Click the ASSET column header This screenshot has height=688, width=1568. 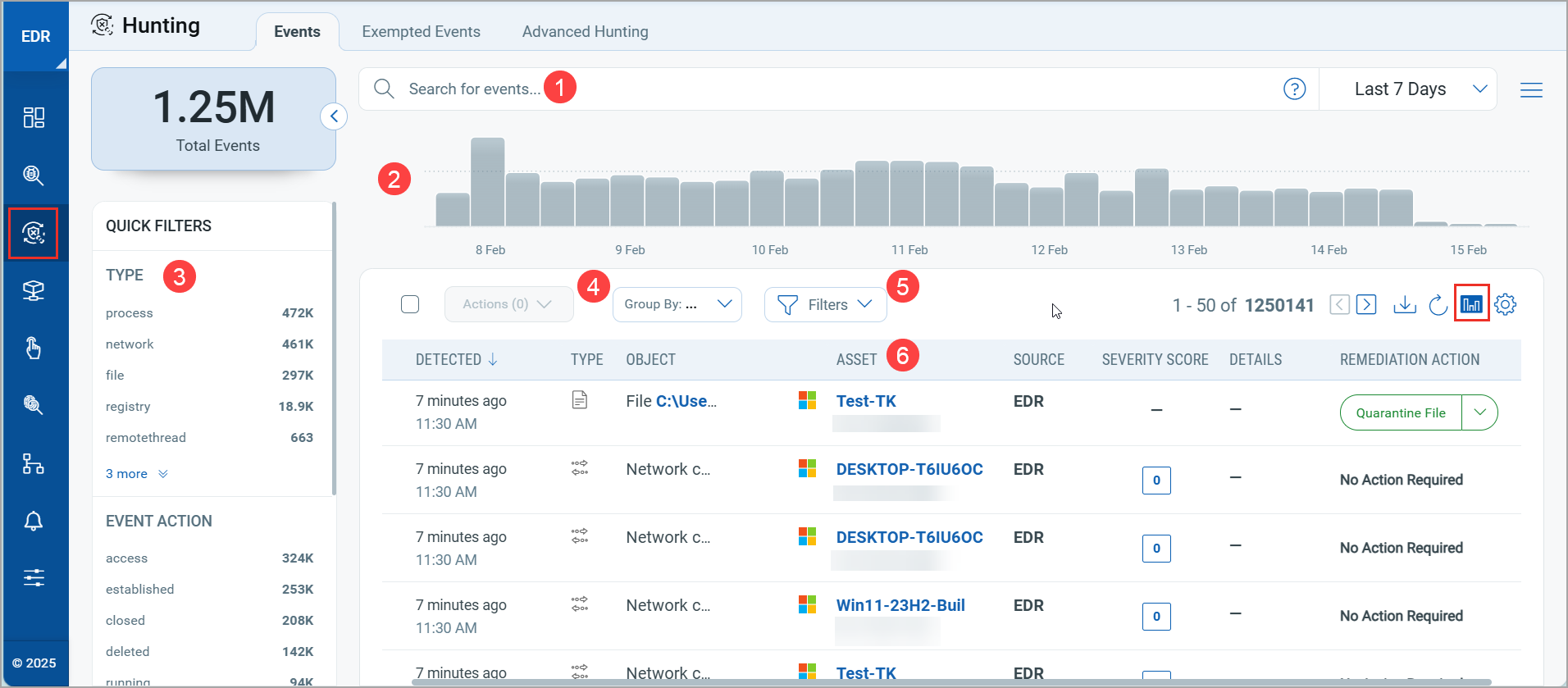(x=856, y=359)
